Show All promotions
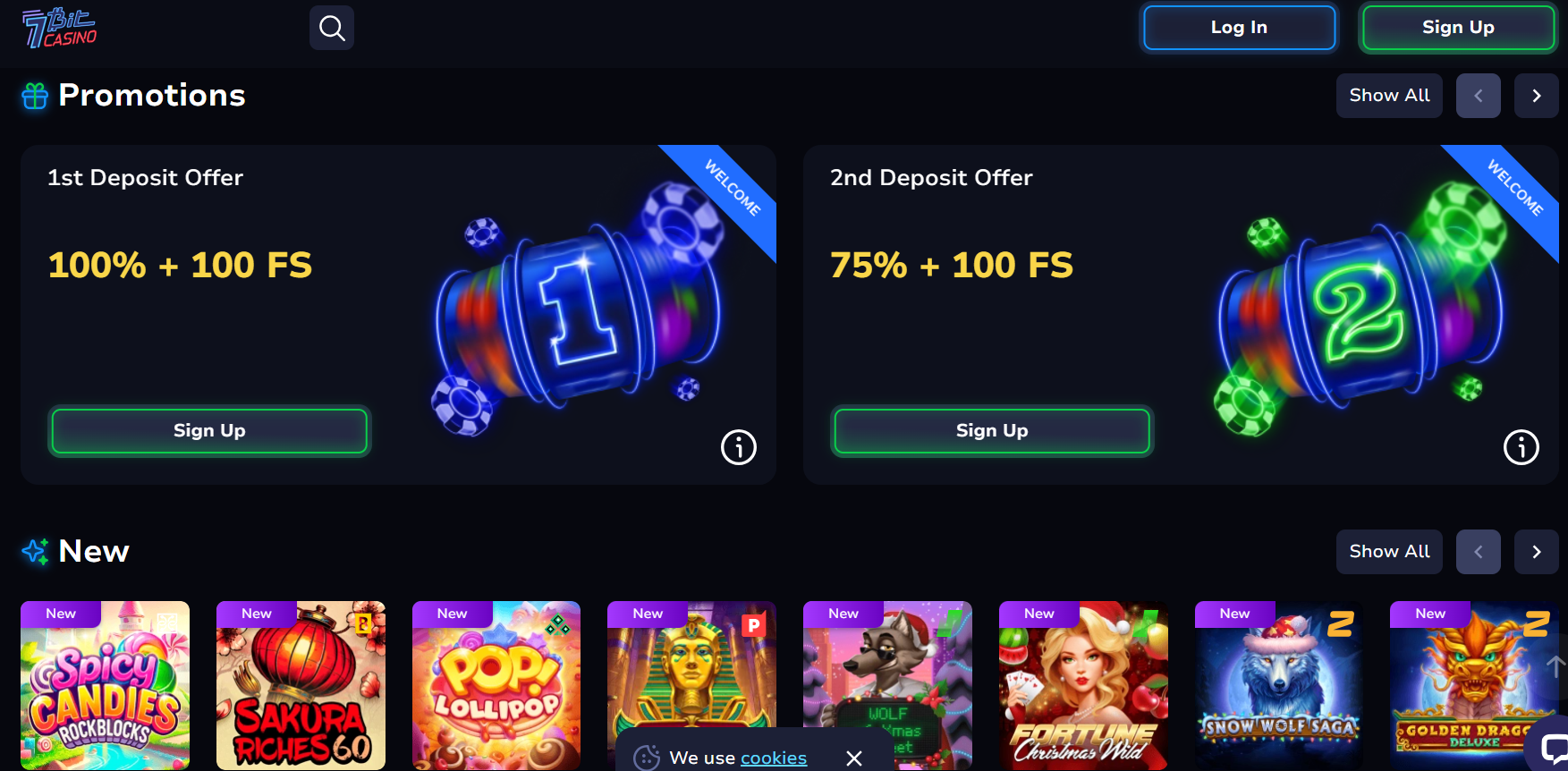1568x771 pixels. click(x=1389, y=96)
